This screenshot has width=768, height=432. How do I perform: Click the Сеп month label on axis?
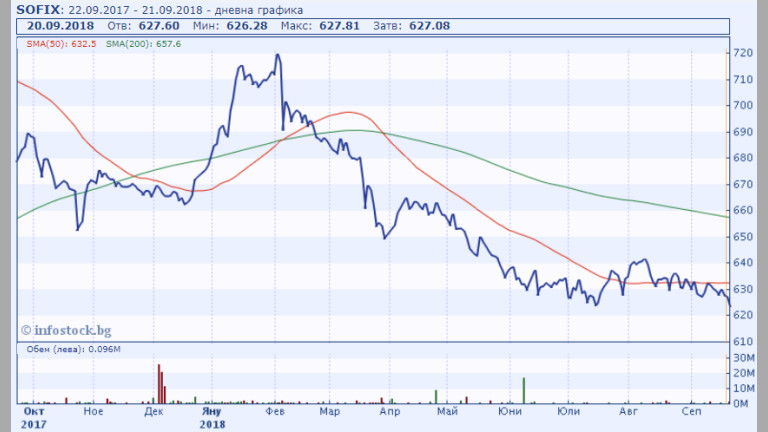[x=691, y=411]
